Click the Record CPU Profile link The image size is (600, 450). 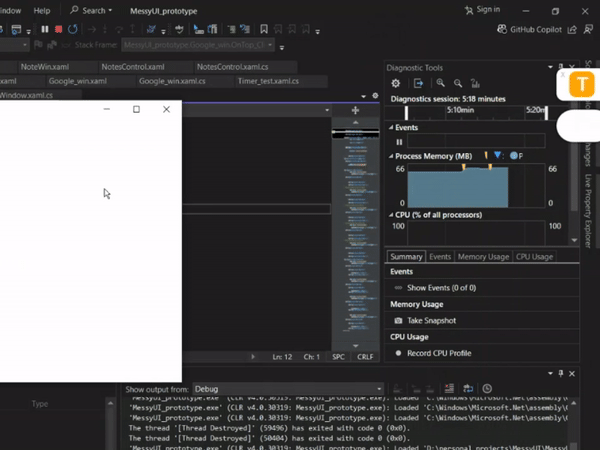pyautogui.click(x=439, y=353)
